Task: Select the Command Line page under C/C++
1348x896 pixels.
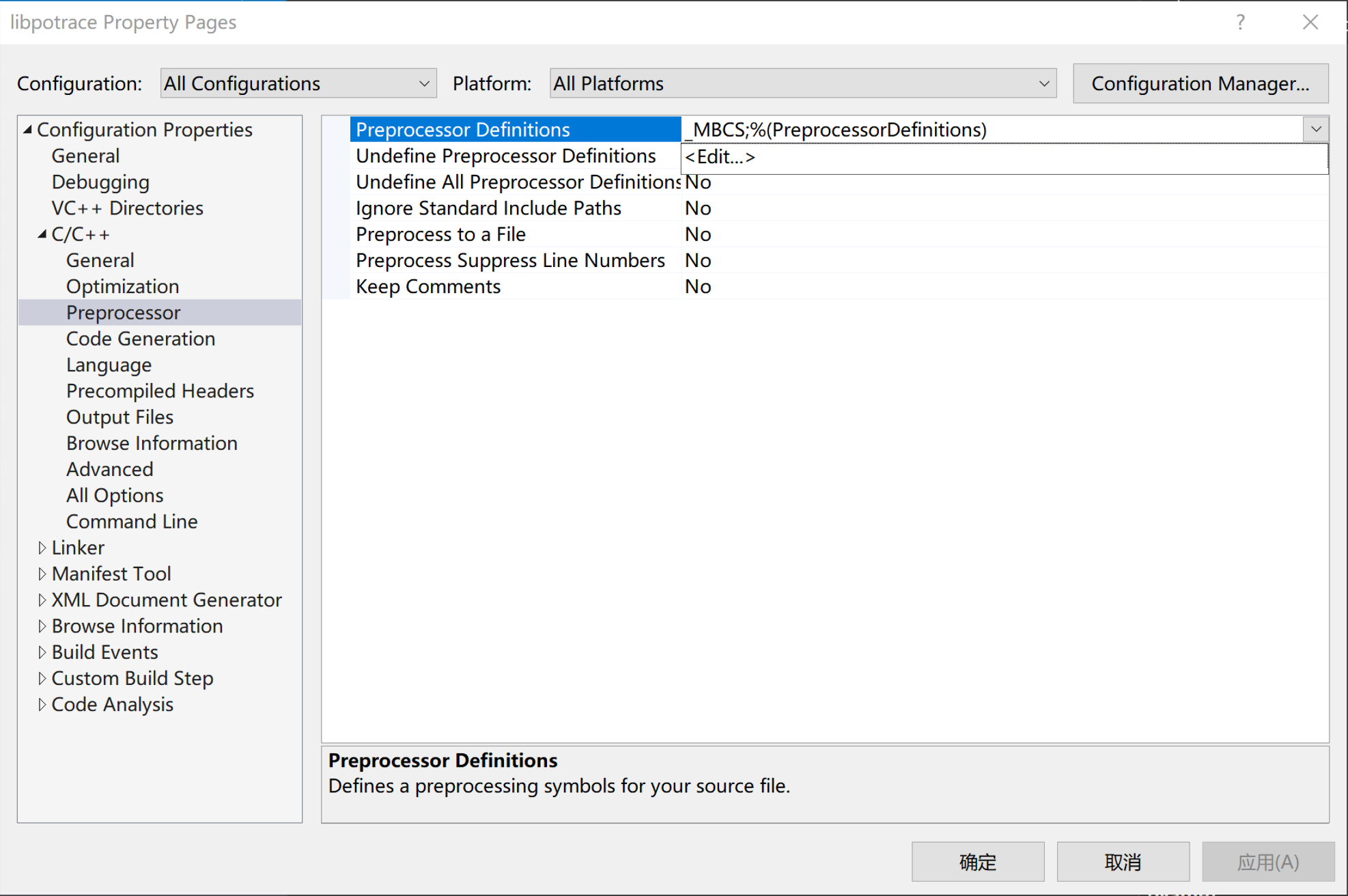Action: pyautogui.click(x=132, y=522)
